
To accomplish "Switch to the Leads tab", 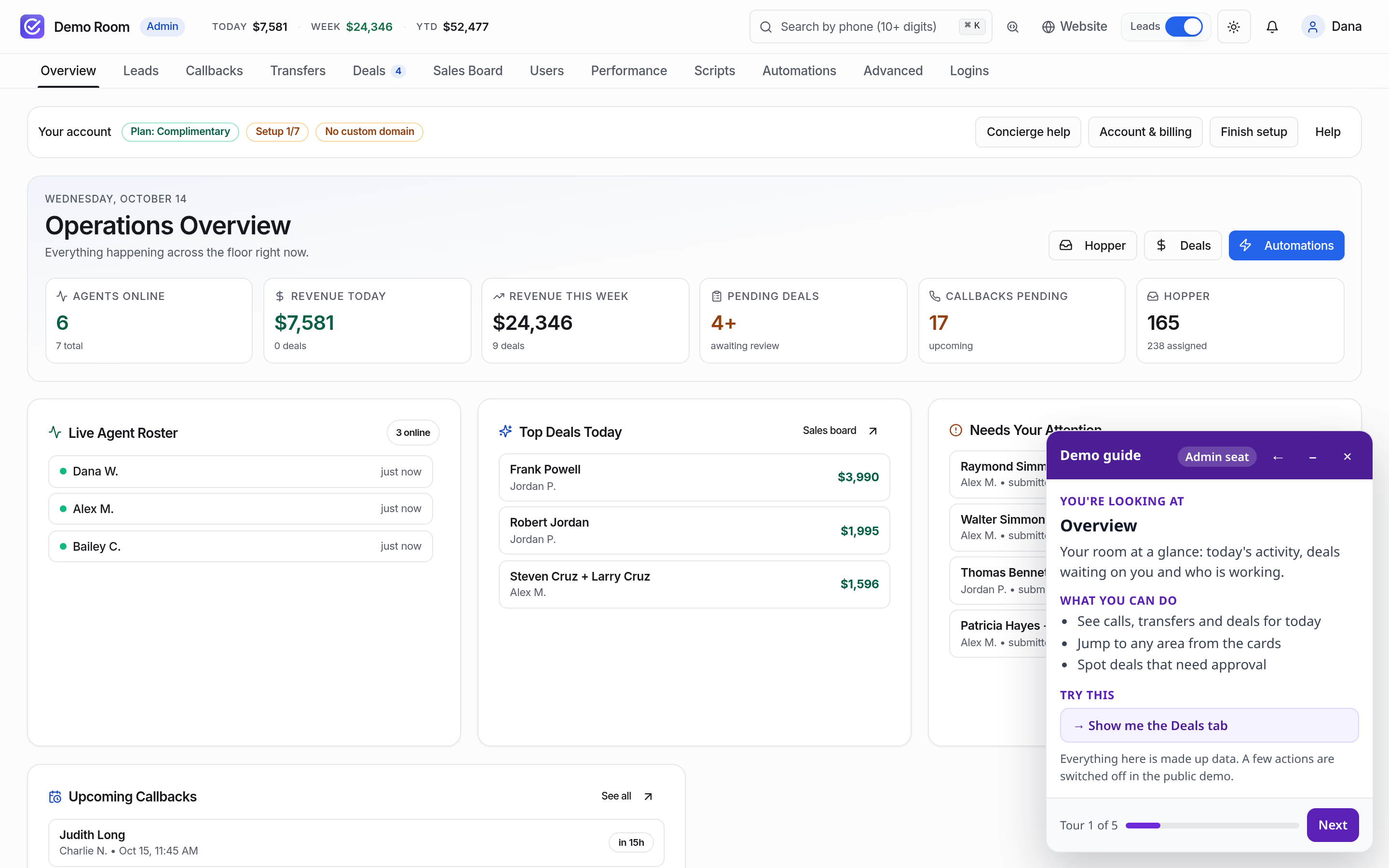I will 141,70.
